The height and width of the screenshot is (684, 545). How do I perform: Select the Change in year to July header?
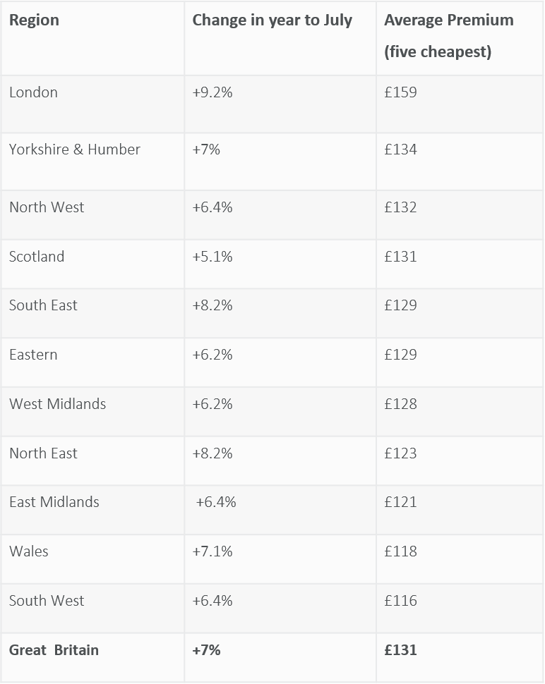(272, 21)
